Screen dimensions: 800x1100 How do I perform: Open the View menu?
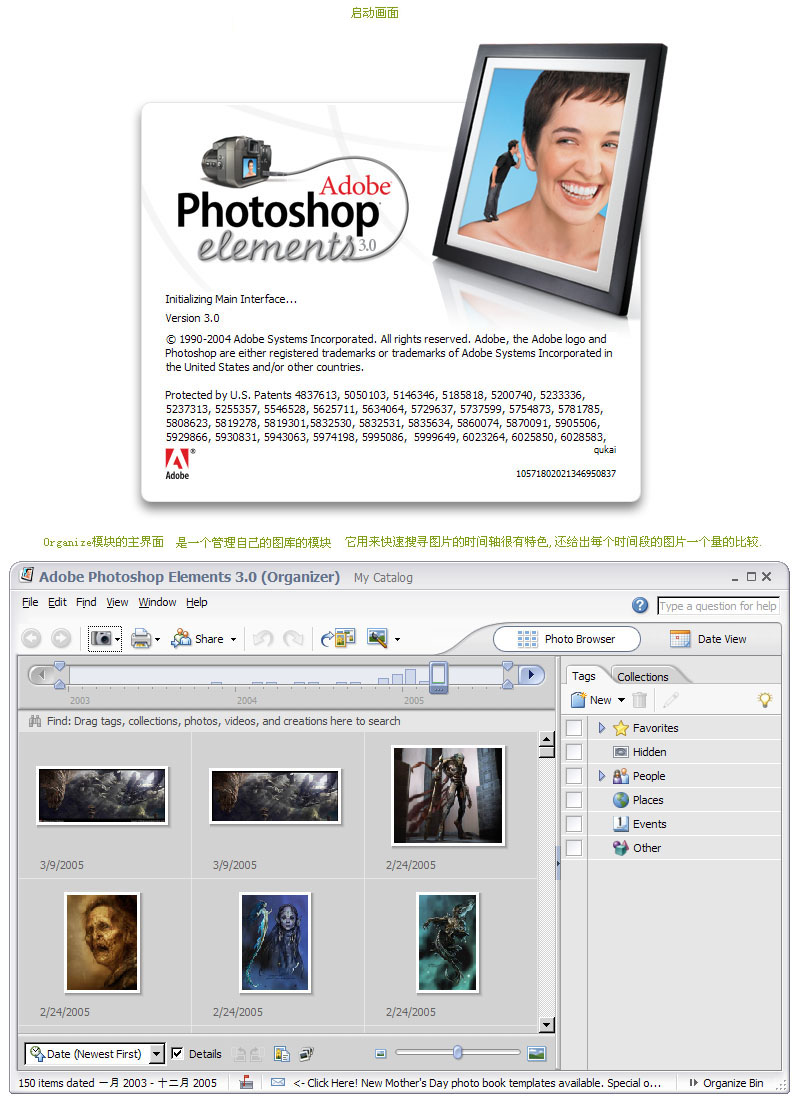[117, 602]
